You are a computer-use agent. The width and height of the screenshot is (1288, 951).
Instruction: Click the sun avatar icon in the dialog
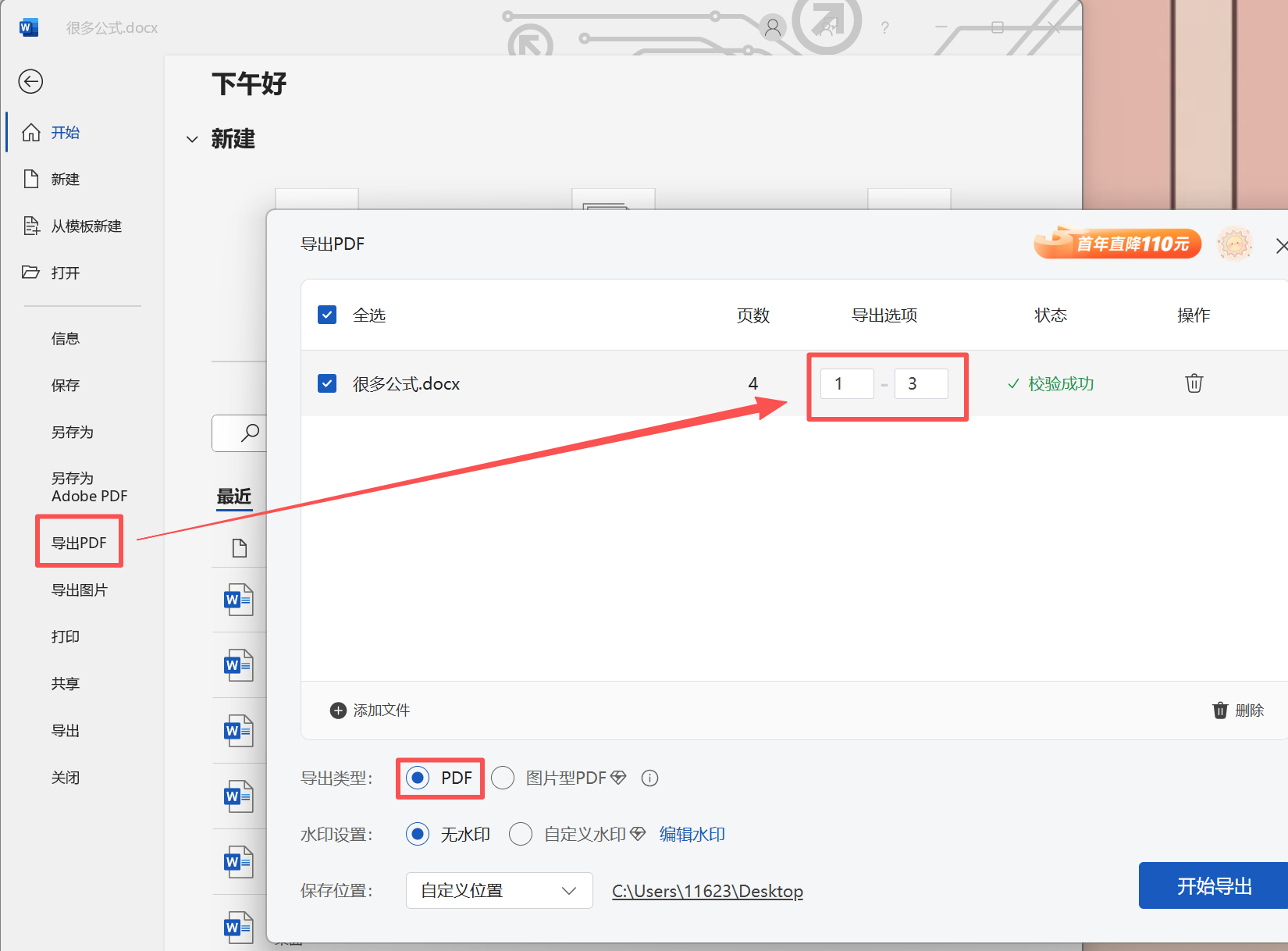[x=1235, y=243]
